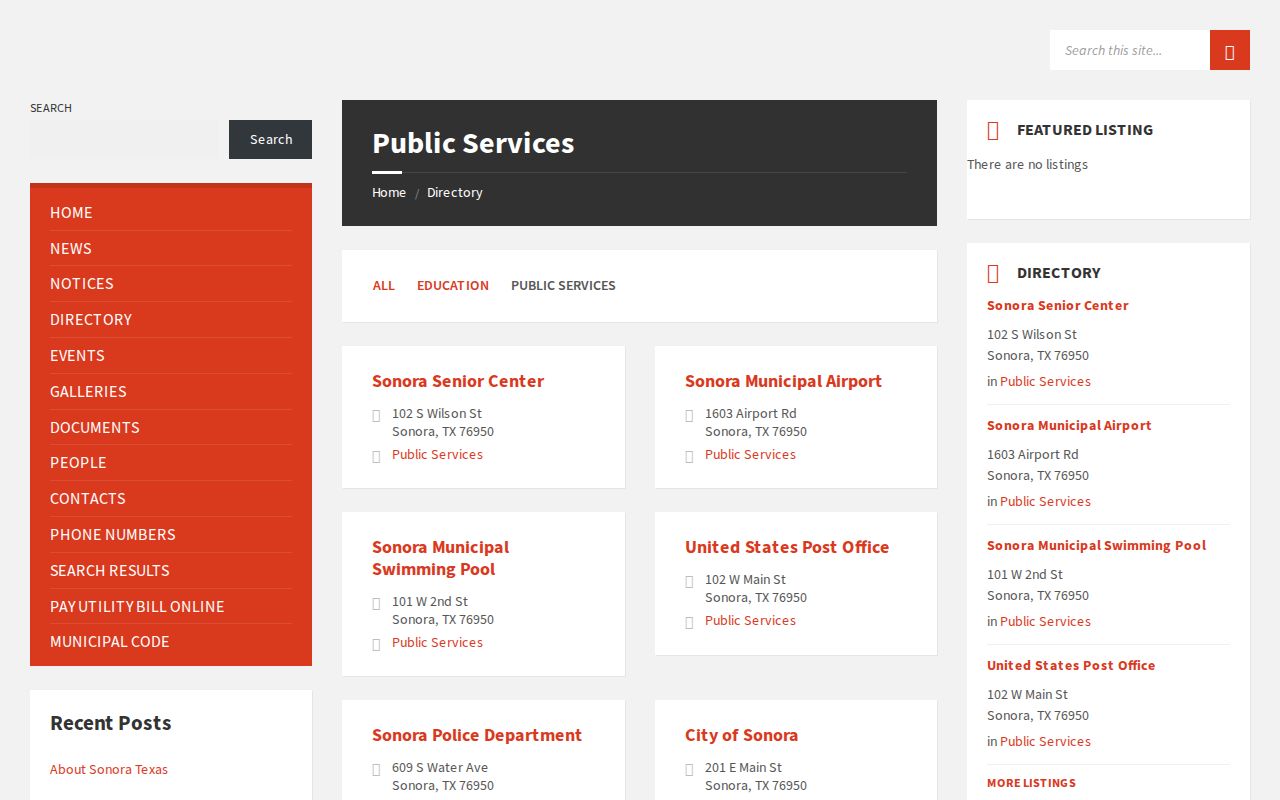1280x800 pixels.
Task: Open GALLERIES from the sidebar menu
Action: pos(171,392)
